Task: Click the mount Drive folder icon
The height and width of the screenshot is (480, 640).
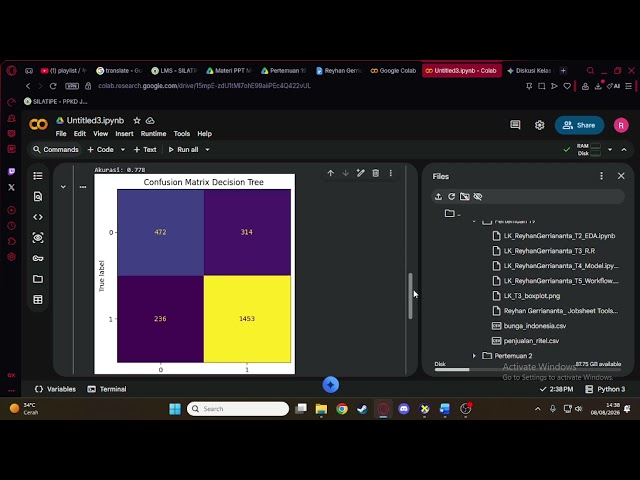Action: click(464, 197)
